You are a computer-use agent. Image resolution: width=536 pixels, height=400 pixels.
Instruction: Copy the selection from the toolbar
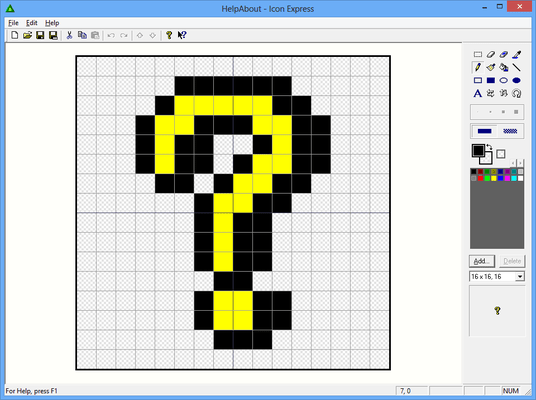click(x=82, y=35)
